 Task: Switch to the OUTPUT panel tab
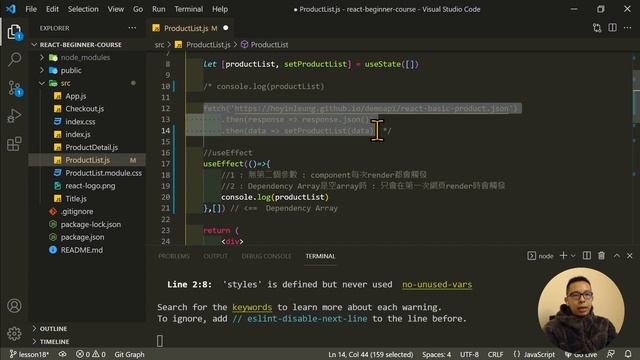(216, 256)
